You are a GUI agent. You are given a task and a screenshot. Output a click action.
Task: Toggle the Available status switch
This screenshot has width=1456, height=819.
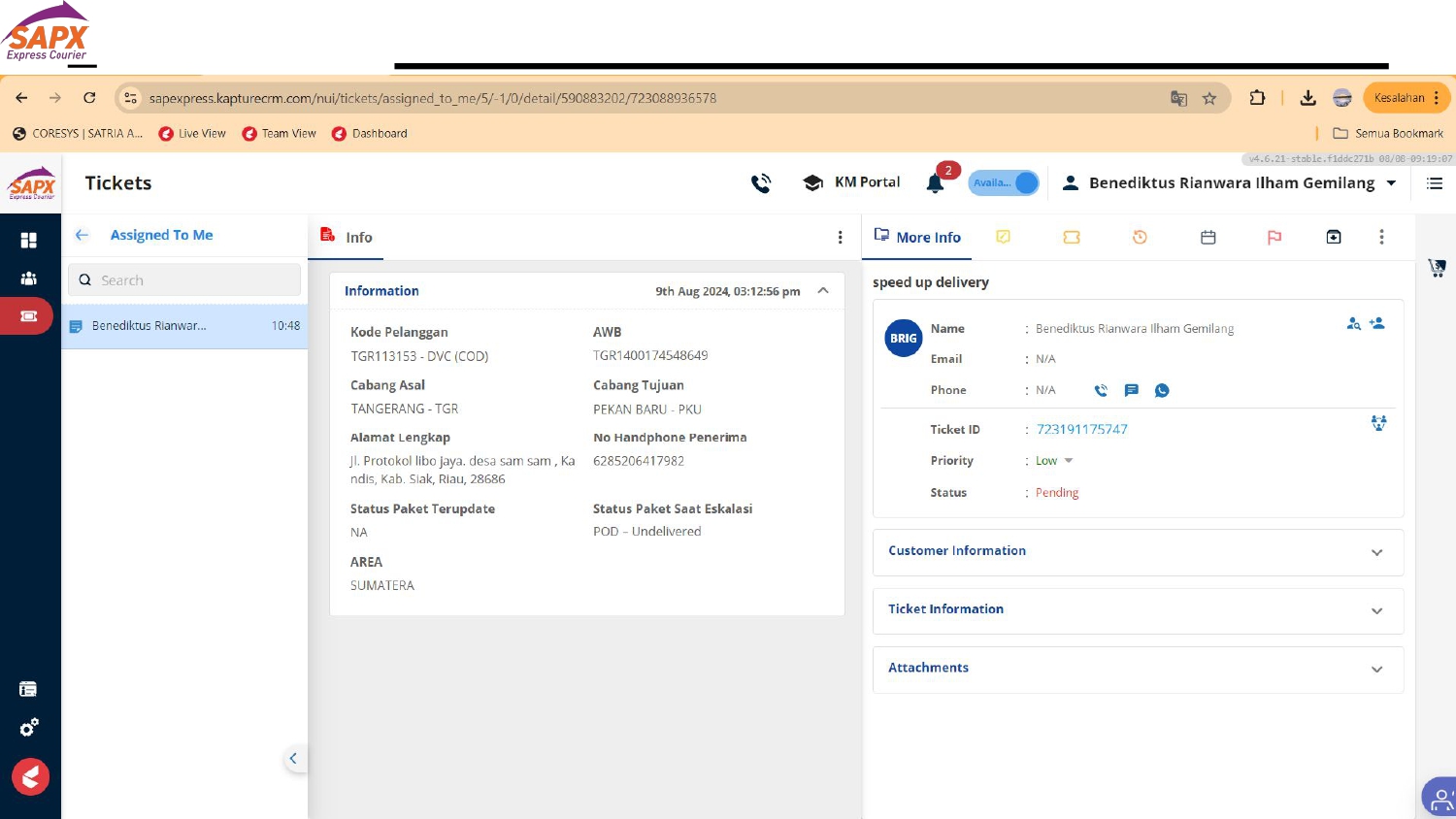1004,182
